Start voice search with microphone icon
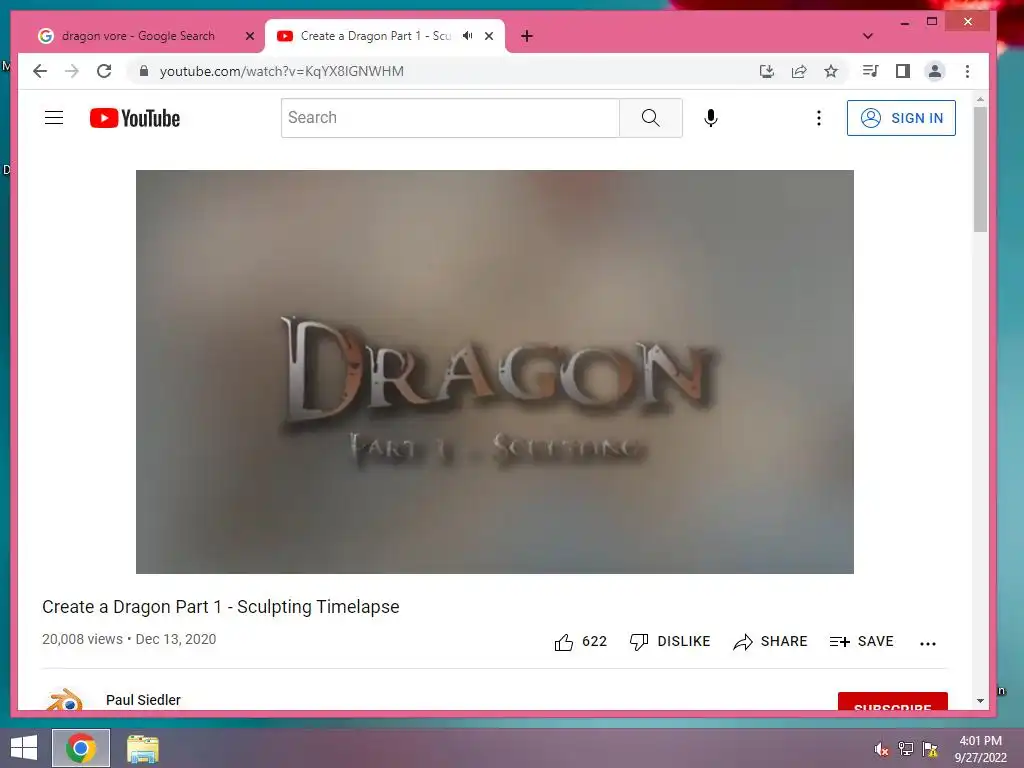Viewport: 1024px width, 768px height. click(711, 118)
